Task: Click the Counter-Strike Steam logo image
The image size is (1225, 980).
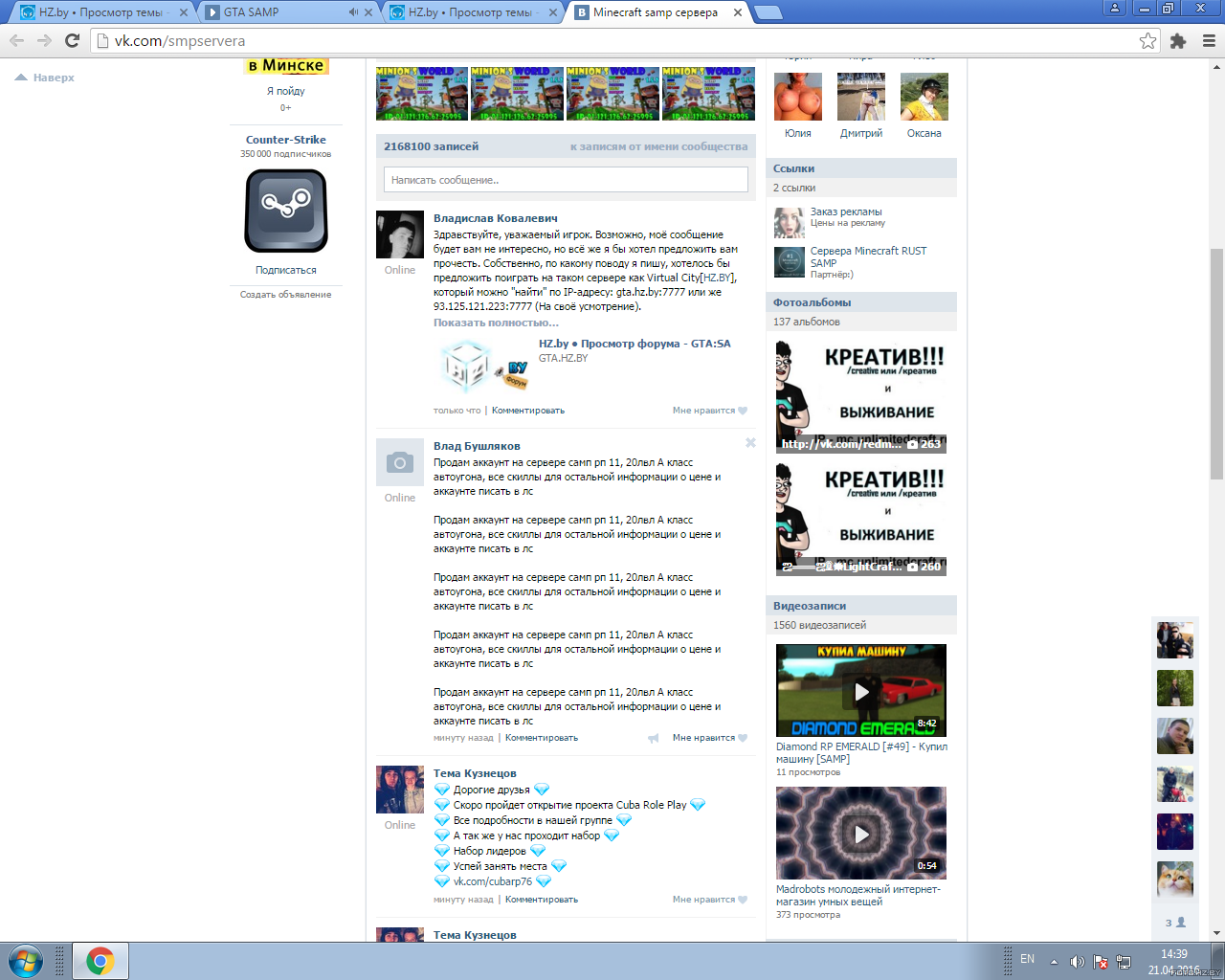Action: (x=286, y=211)
